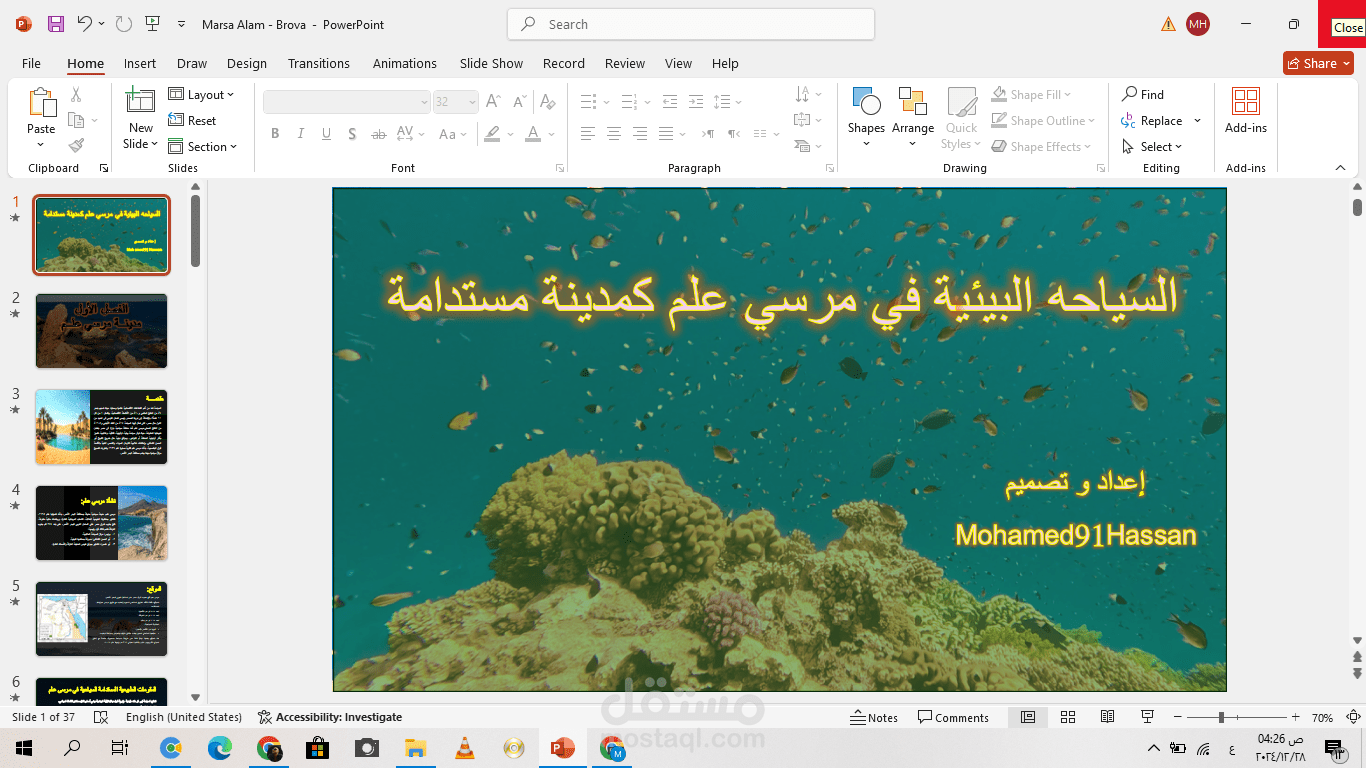Open the Transitions tab

(x=319, y=63)
